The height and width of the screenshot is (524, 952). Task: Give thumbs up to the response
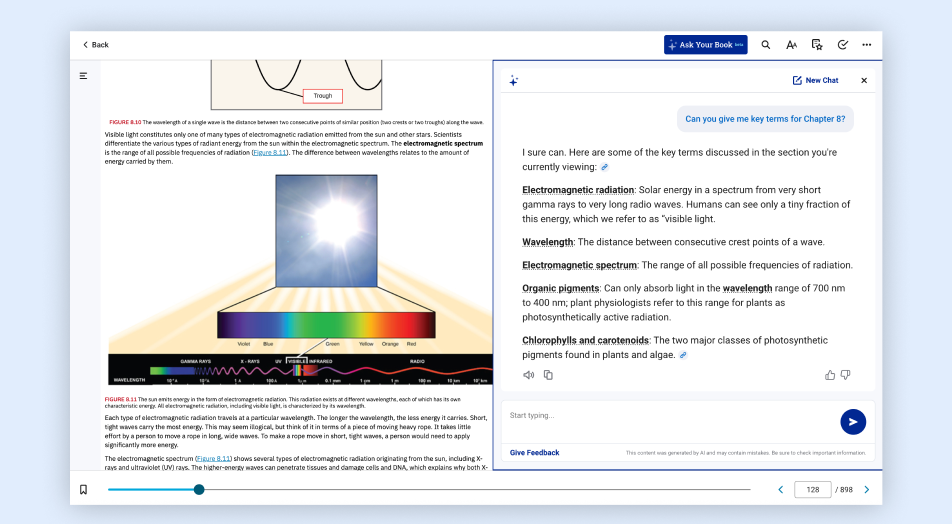pyautogui.click(x=829, y=375)
